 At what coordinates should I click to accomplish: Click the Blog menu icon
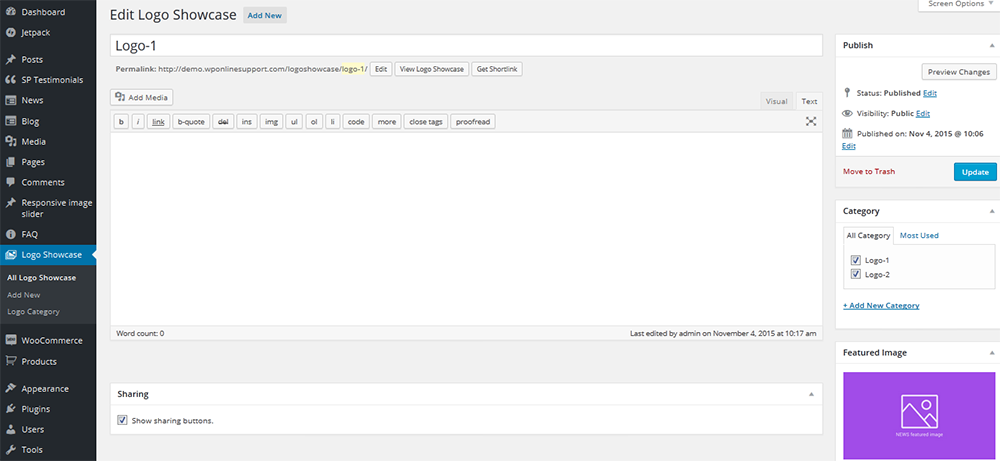point(10,121)
